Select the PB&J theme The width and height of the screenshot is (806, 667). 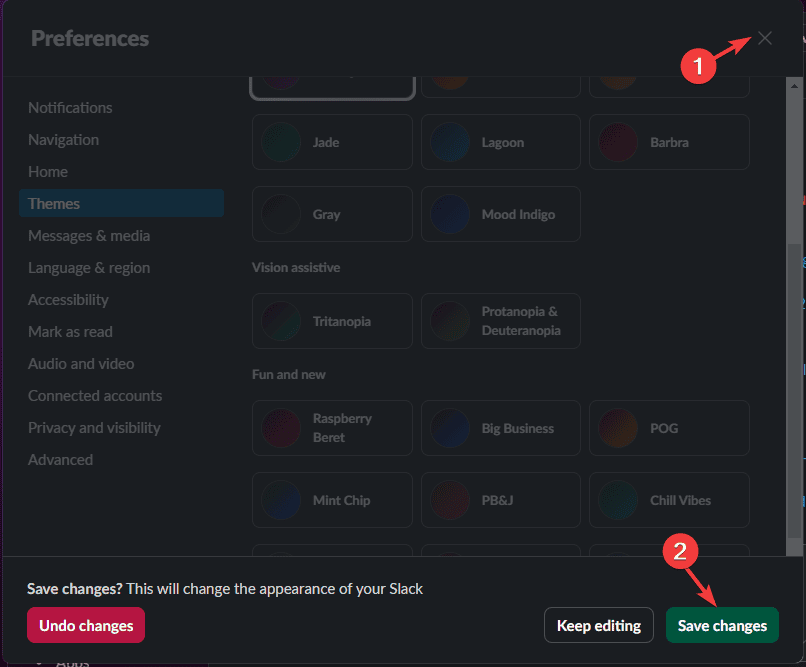click(x=500, y=500)
